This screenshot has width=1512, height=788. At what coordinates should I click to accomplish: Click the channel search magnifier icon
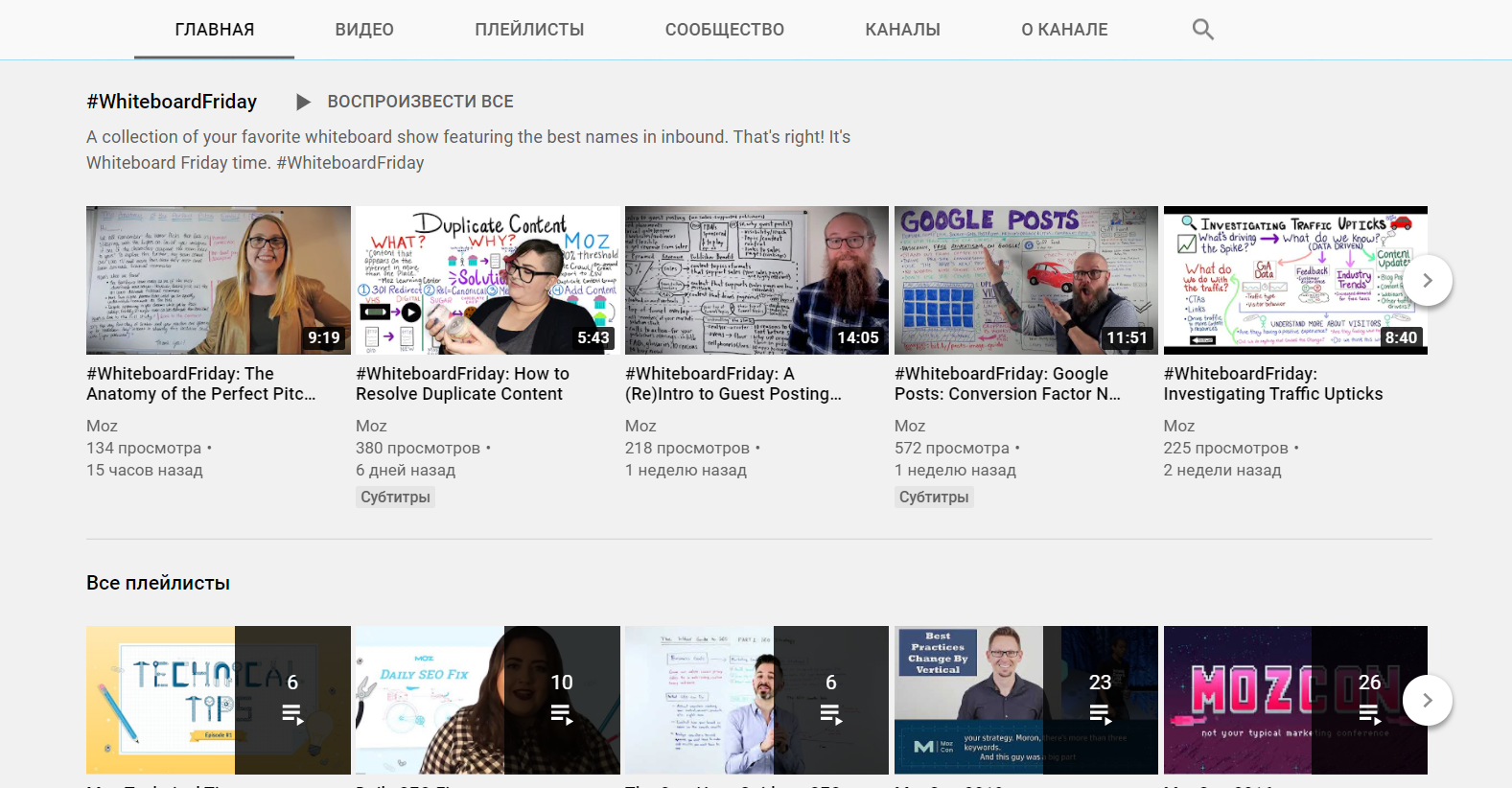[1202, 30]
